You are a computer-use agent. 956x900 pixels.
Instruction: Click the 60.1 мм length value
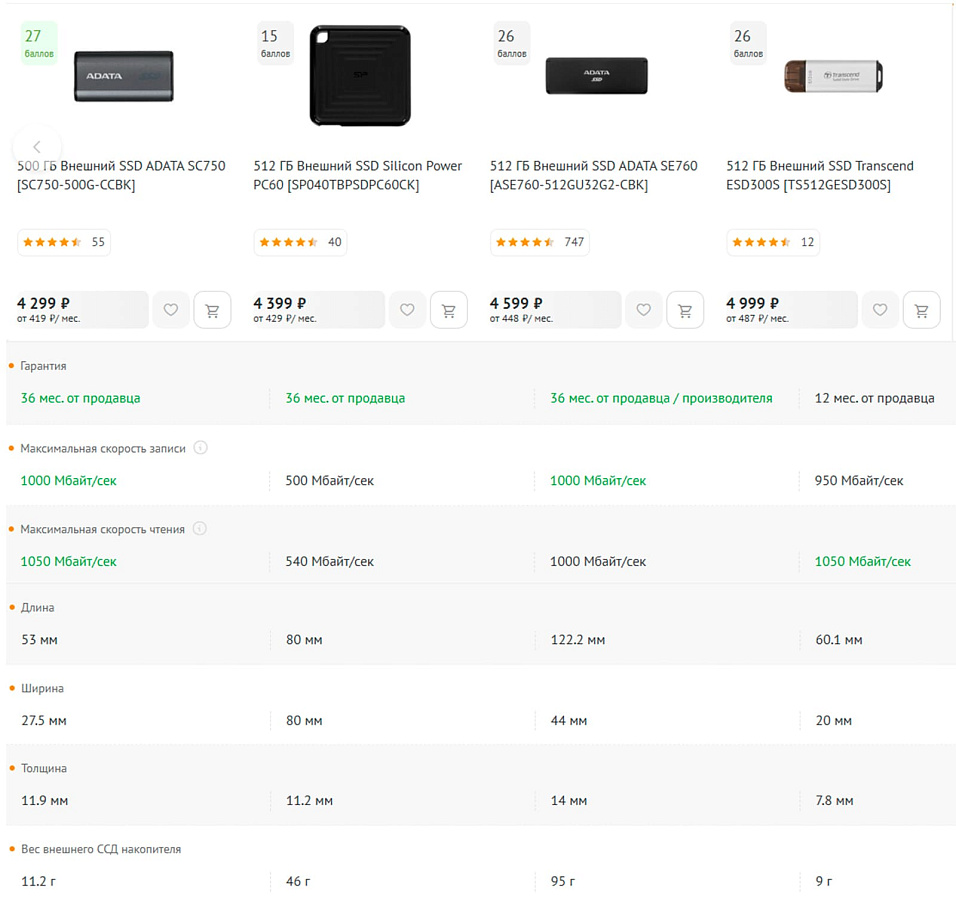(839, 640)
